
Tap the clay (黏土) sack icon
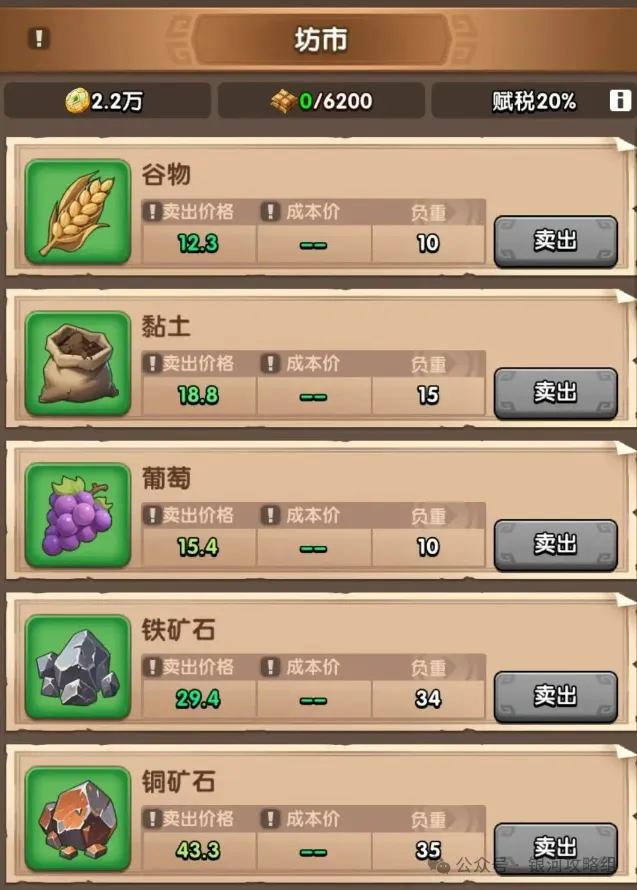pos(78,363)
